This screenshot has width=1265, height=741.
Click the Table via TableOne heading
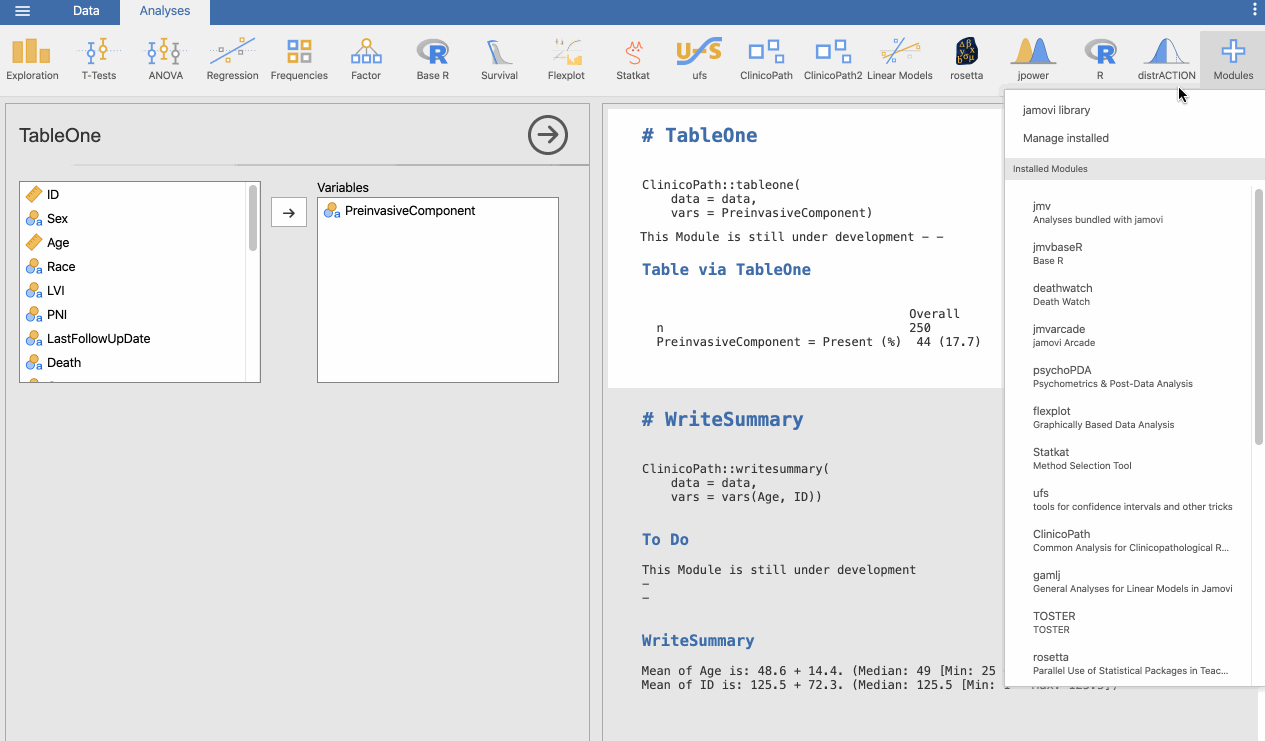[x=726, y=270]
